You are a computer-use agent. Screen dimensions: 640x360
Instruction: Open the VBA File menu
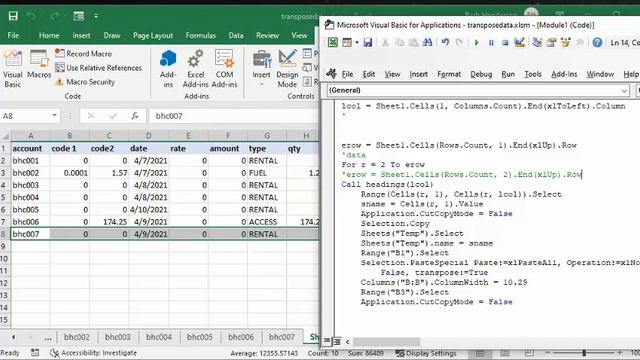point(347,74)
